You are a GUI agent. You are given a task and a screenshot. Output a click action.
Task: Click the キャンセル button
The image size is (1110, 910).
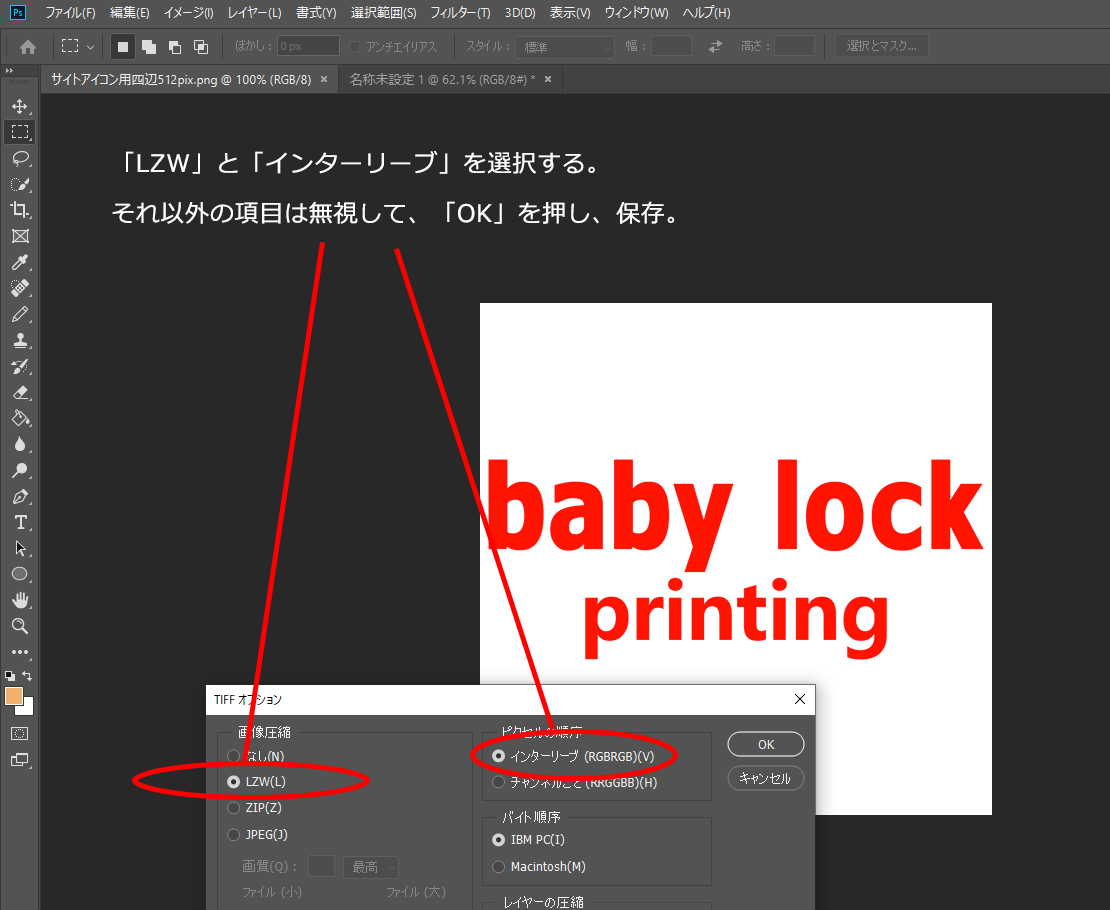coord(766,778)
